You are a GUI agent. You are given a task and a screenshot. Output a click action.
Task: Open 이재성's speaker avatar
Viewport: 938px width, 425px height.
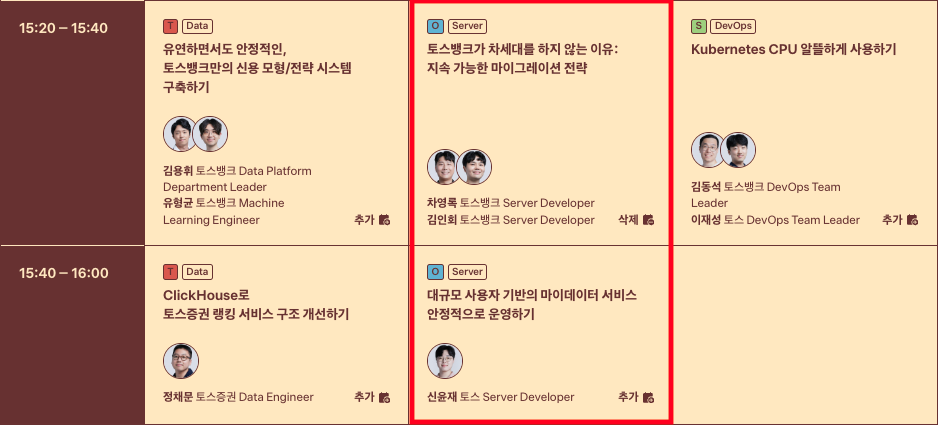click(x=738, y=150)
